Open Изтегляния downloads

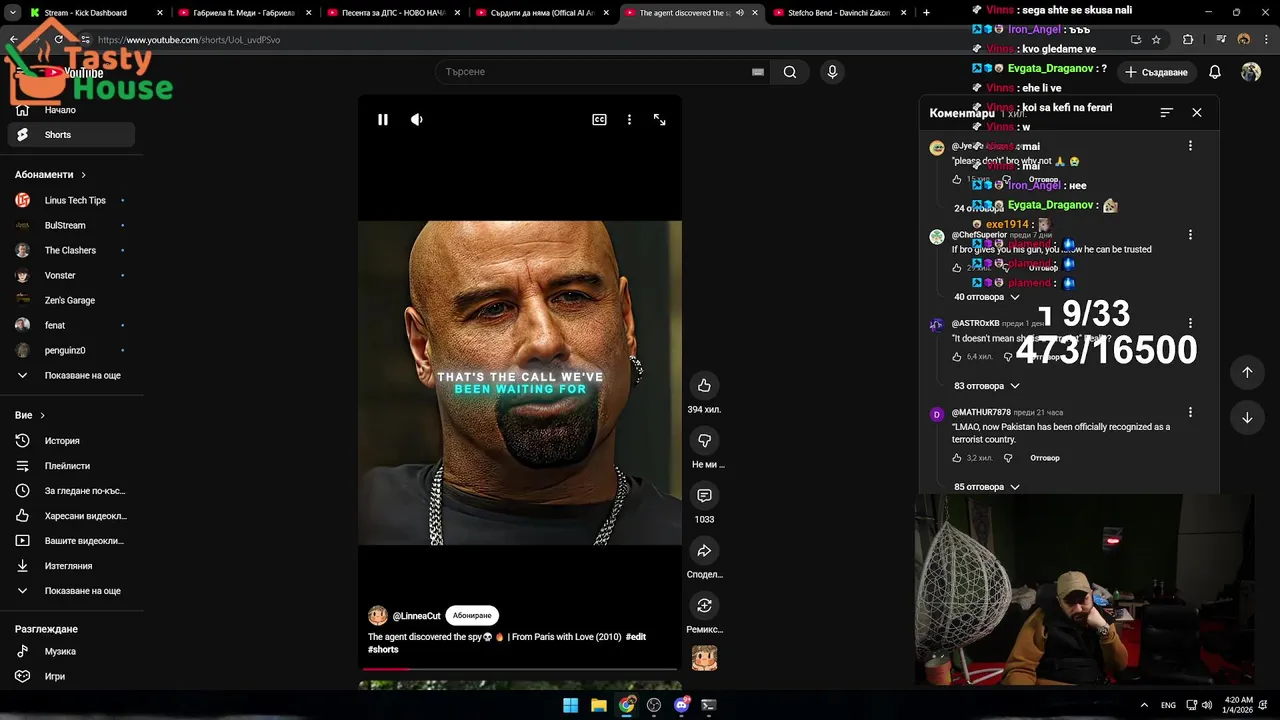point(70,566)
